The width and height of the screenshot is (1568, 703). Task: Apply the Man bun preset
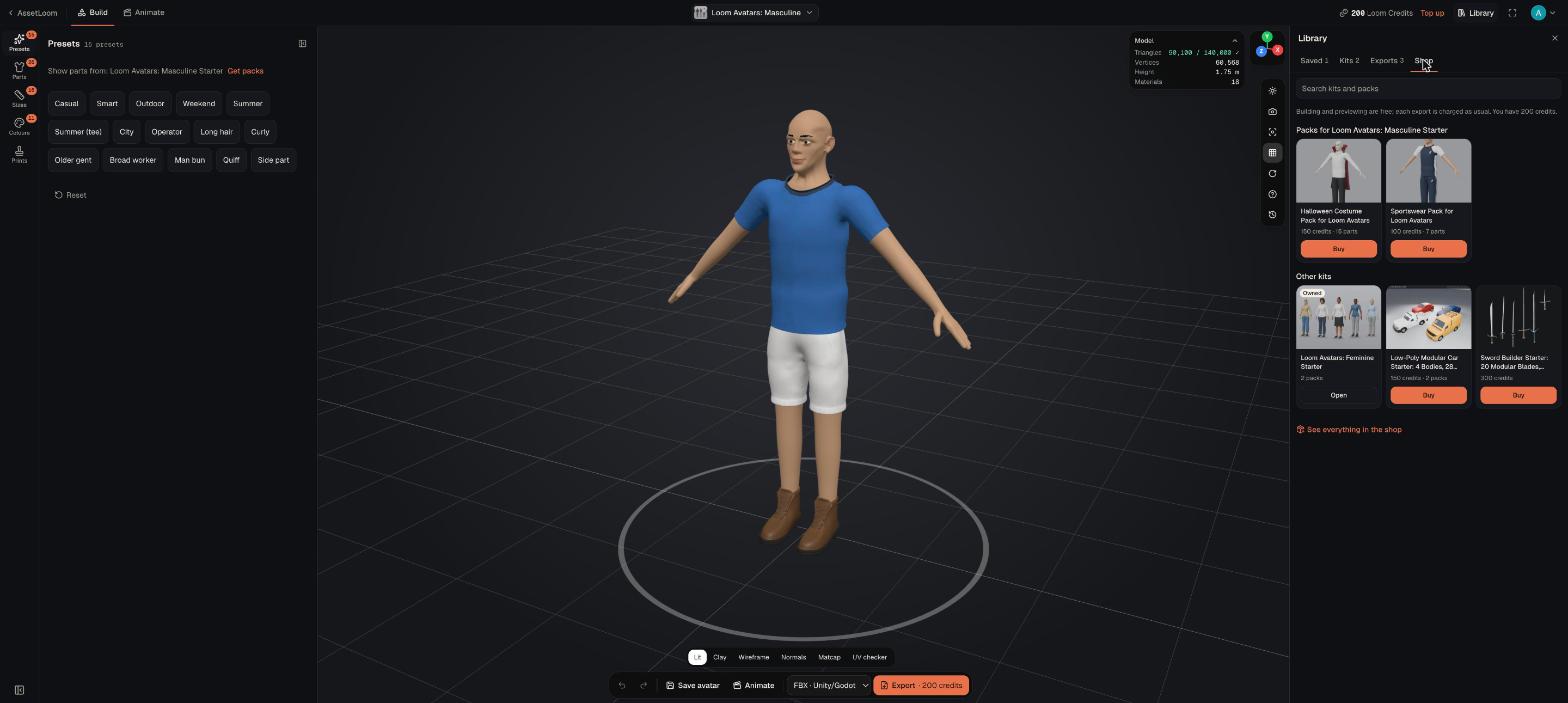190,160
